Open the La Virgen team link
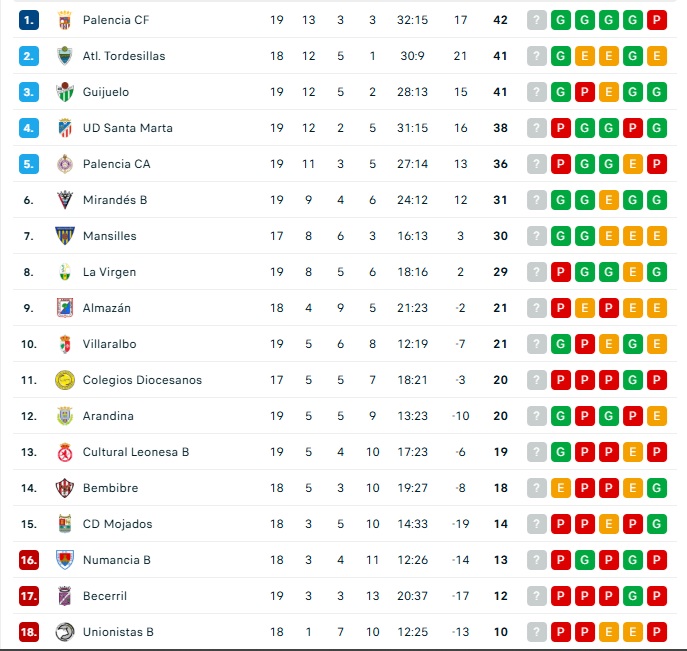This screenshot has width=687, height=651. (x=109, y=272)
